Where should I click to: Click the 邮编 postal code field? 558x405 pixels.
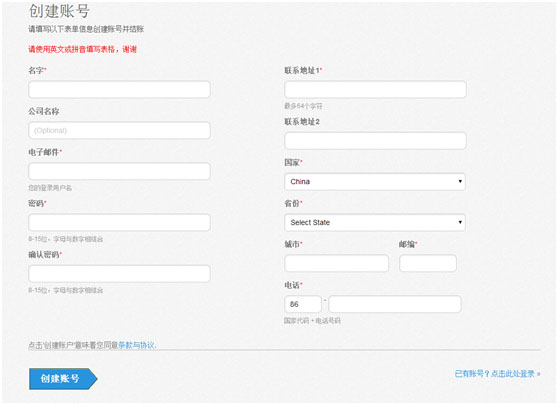(428, 263)
